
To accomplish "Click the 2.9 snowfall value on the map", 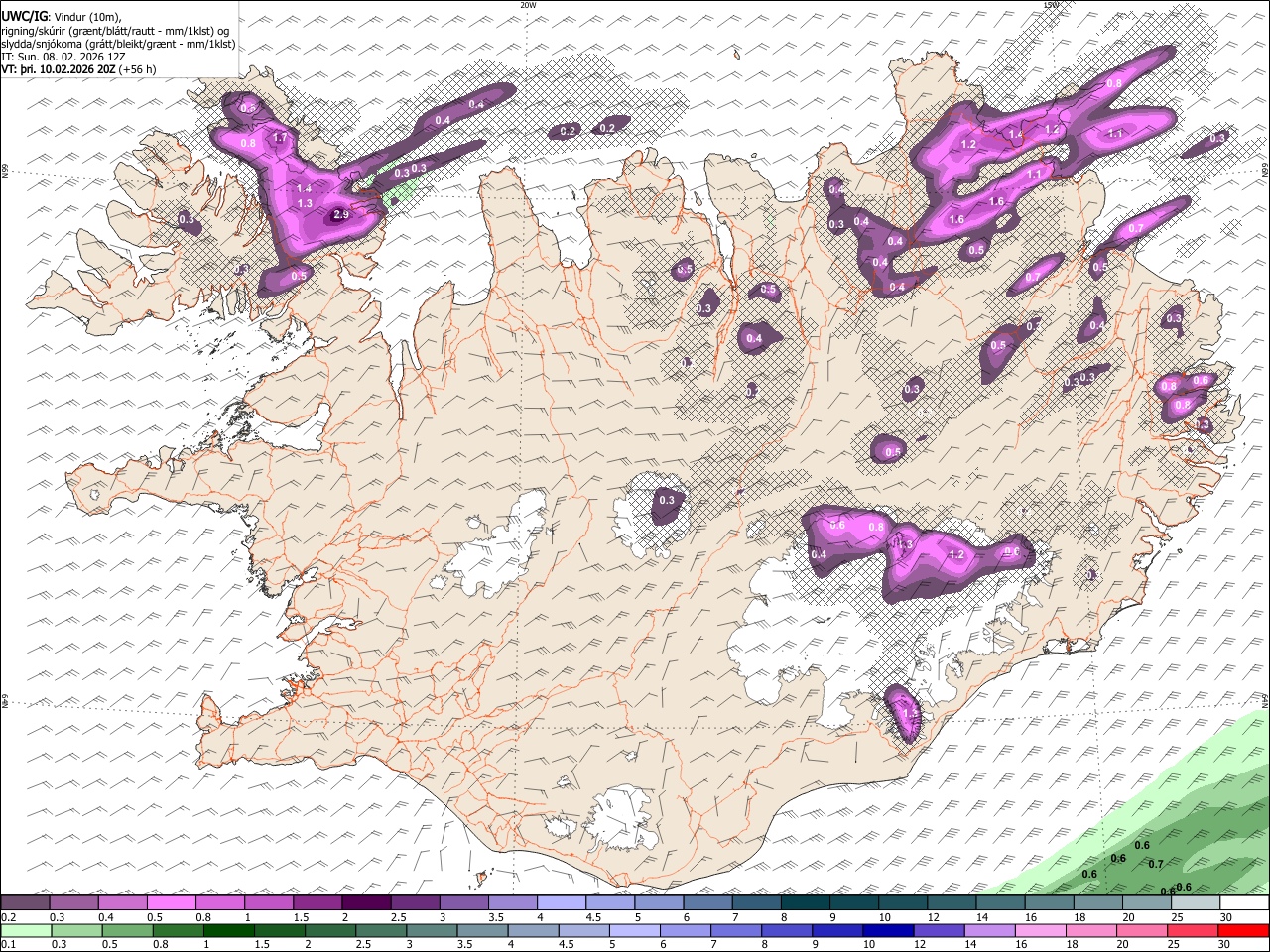I will pos(342,214).
